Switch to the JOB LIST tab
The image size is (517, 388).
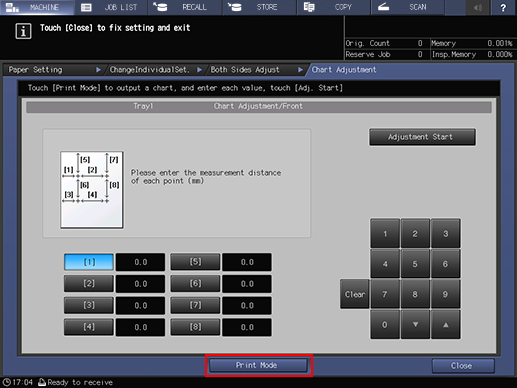coord(111,7)
